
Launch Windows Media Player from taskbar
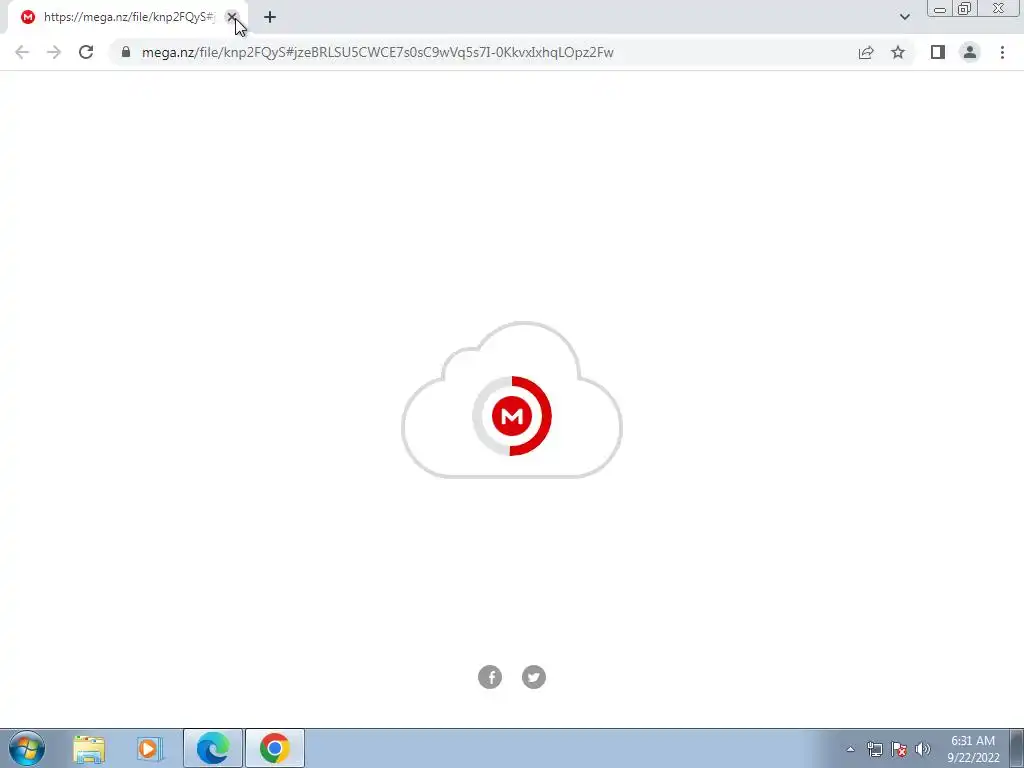[149, 749]
